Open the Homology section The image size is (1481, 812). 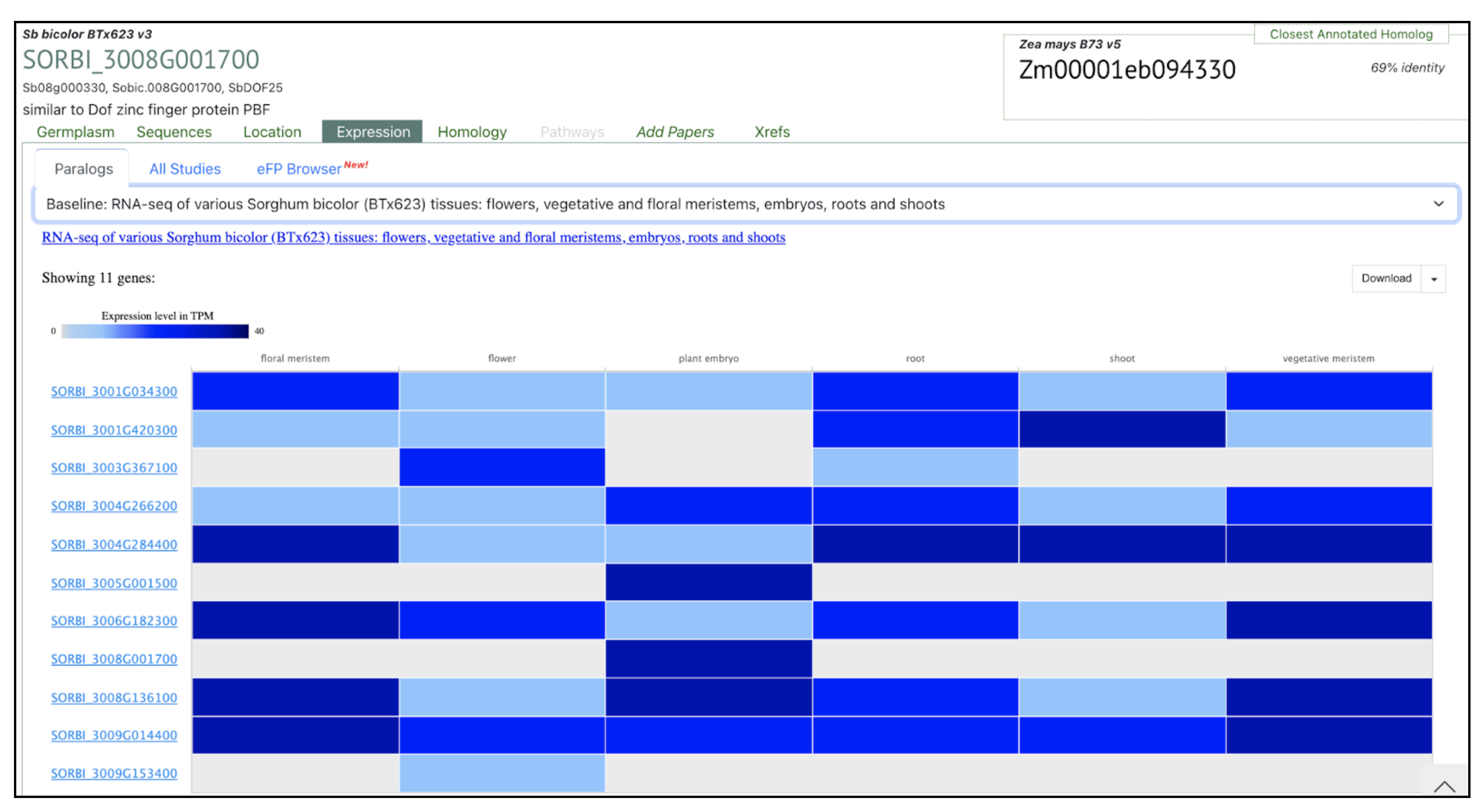click(x=472, y=132)
